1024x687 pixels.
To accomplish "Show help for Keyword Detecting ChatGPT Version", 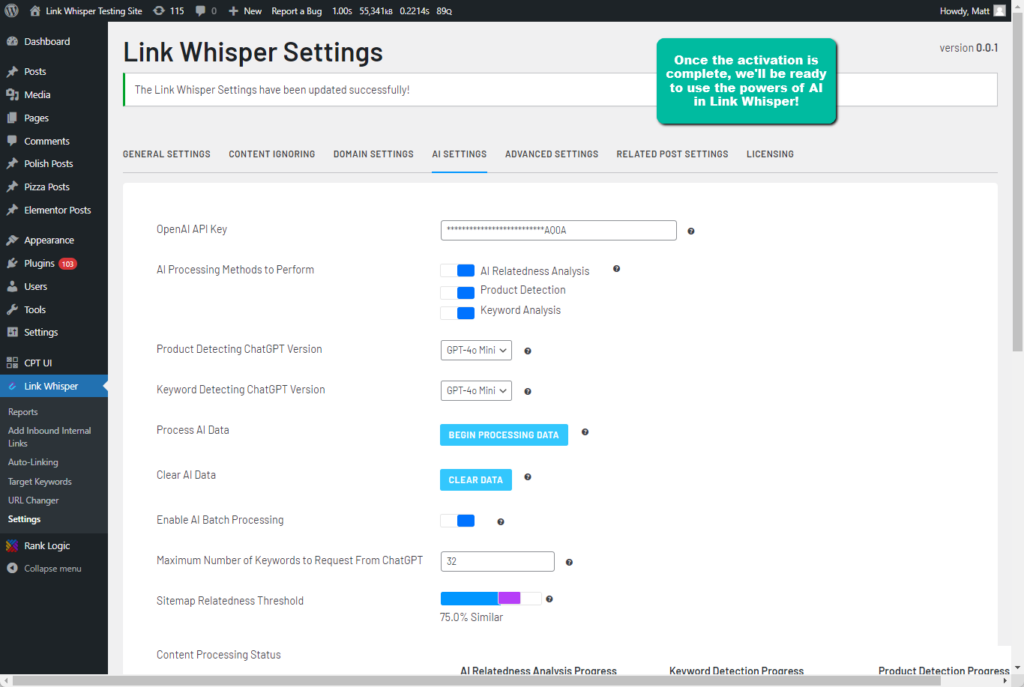I will [528, 392].
